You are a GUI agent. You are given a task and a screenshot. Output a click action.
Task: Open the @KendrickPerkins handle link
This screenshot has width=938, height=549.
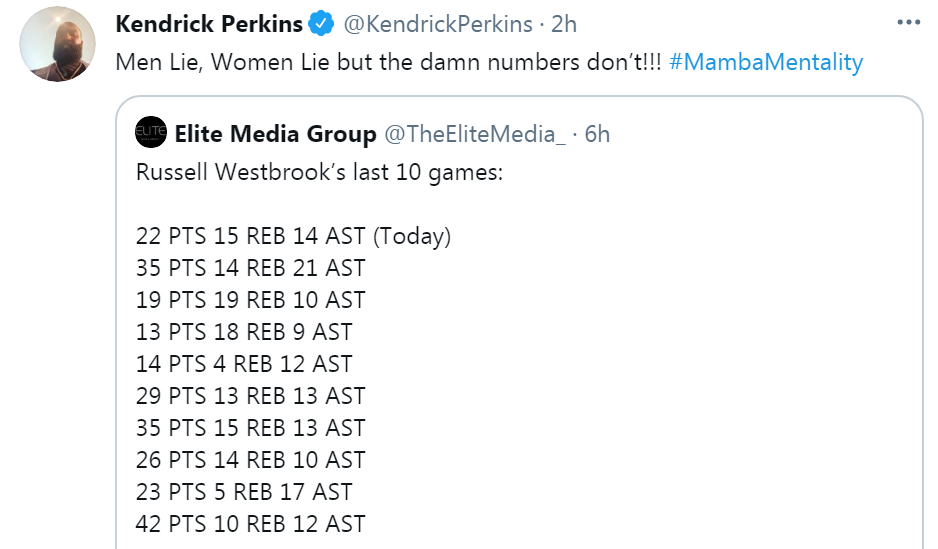(437, 24)
